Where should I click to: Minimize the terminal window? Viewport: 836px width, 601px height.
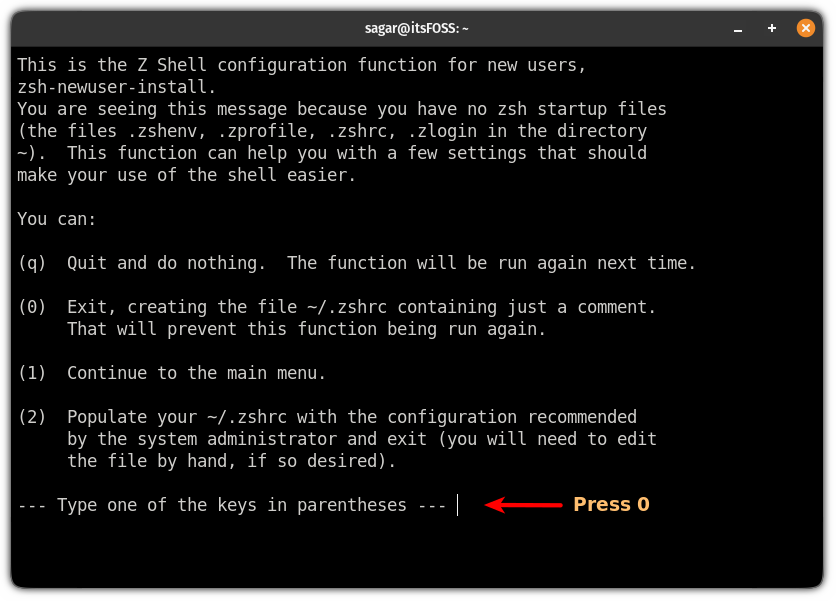coord(737,29)
